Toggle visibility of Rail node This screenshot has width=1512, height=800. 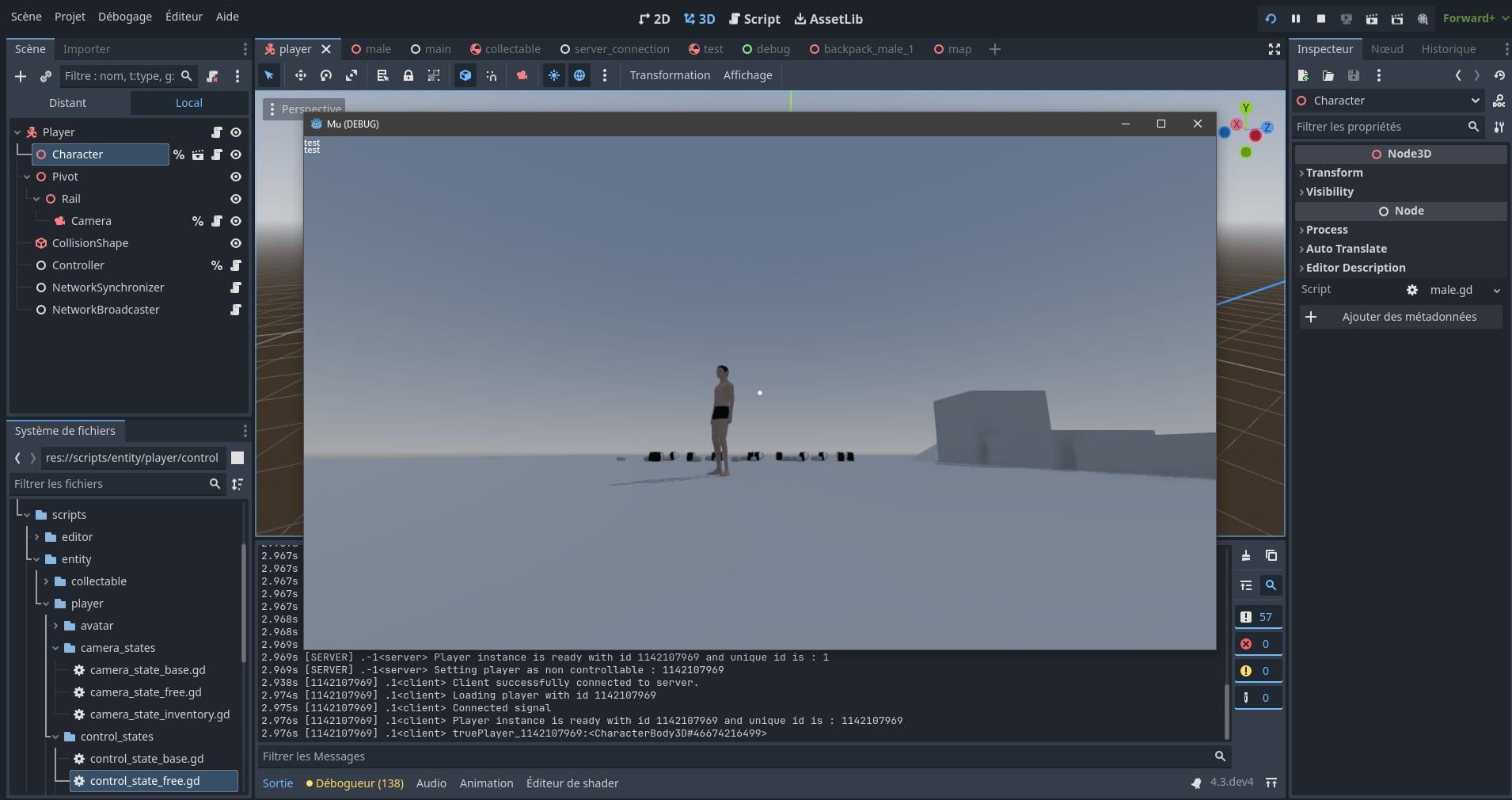[236, 199]
